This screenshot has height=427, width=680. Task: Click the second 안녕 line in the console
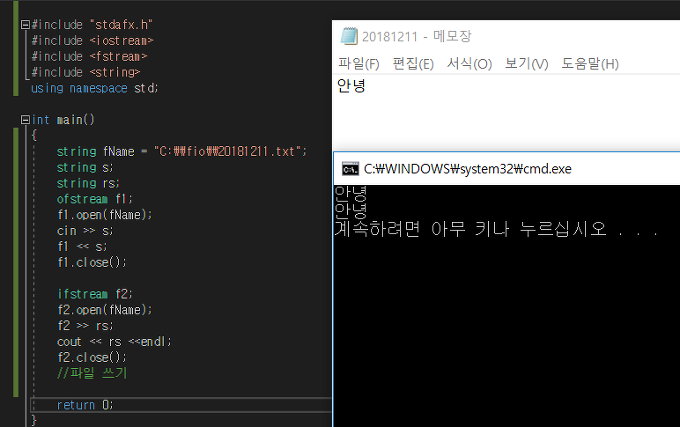click(x=351, y=210)
